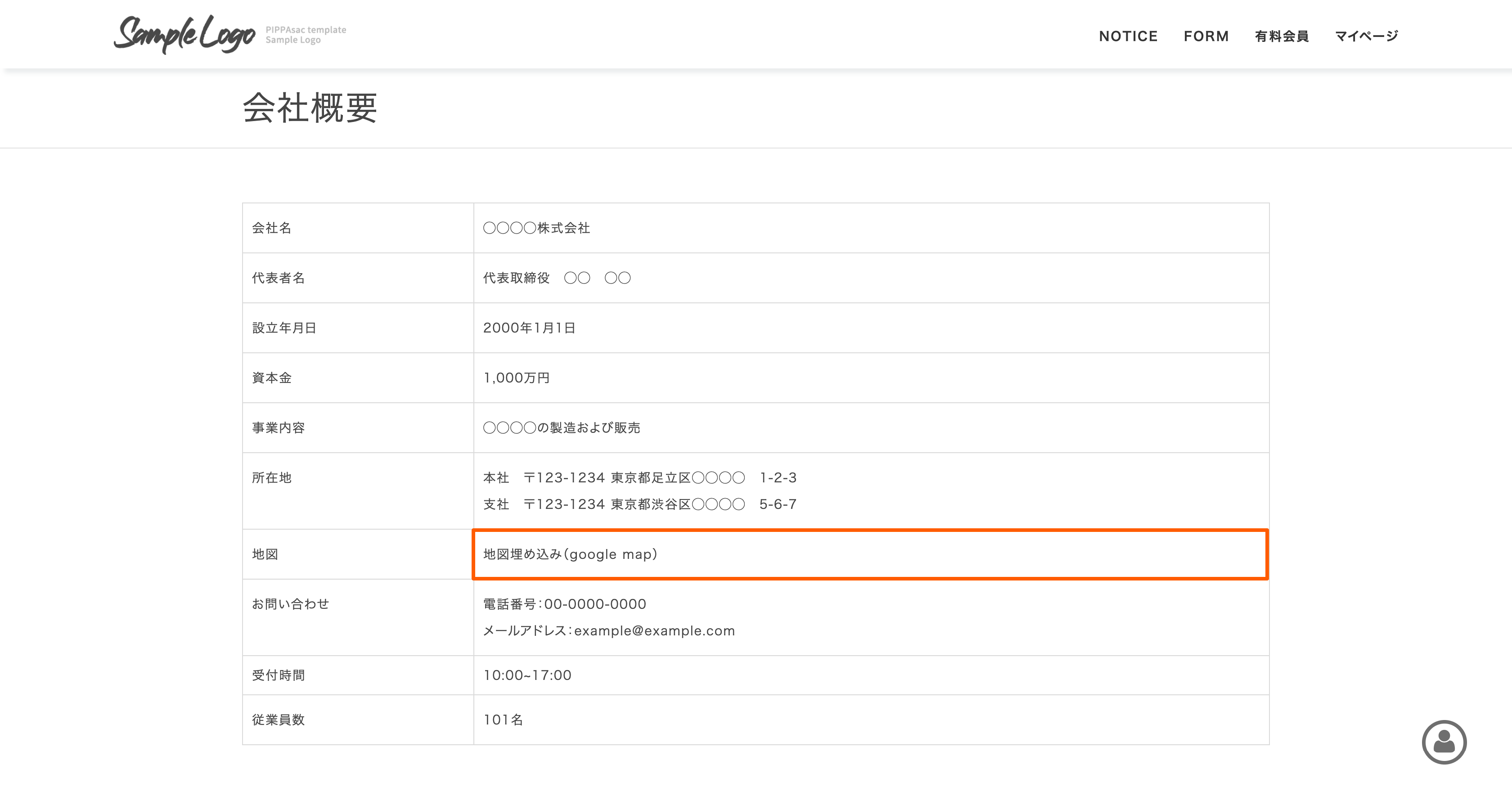Select the 本社 address line
Viewport: 1512px width, 810px height.
639,478
